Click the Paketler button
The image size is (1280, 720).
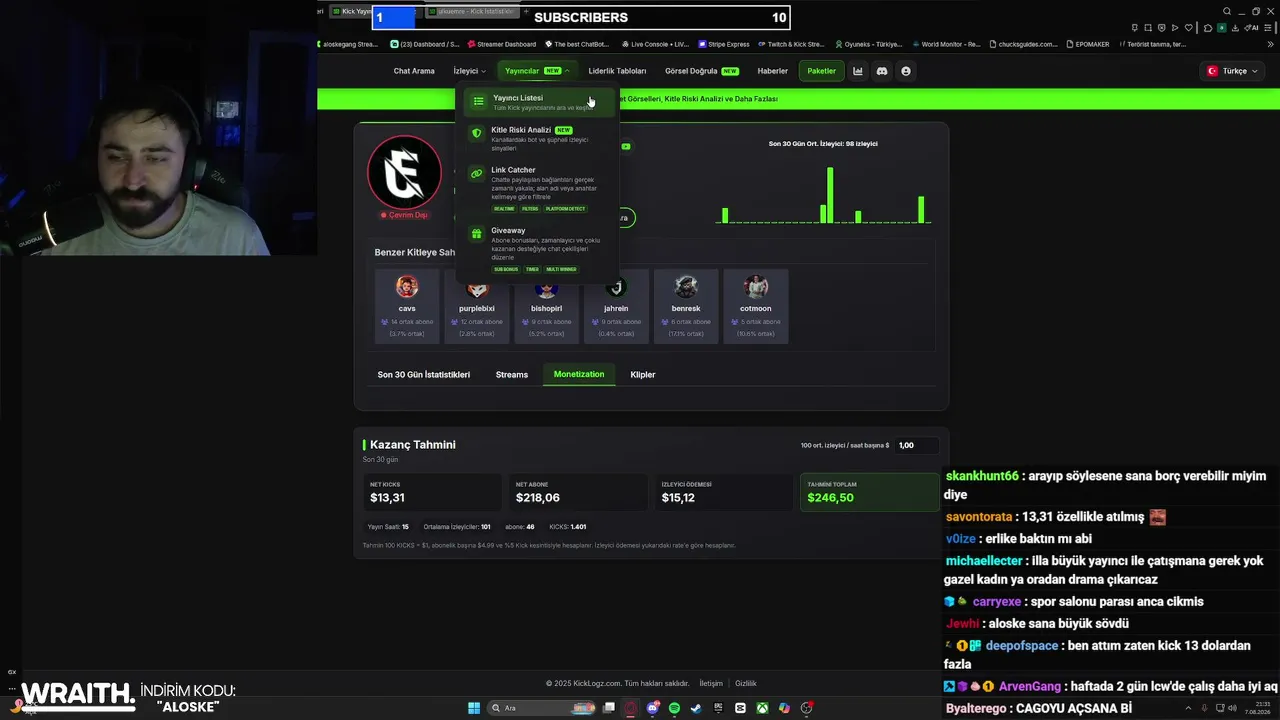(821, 71)
